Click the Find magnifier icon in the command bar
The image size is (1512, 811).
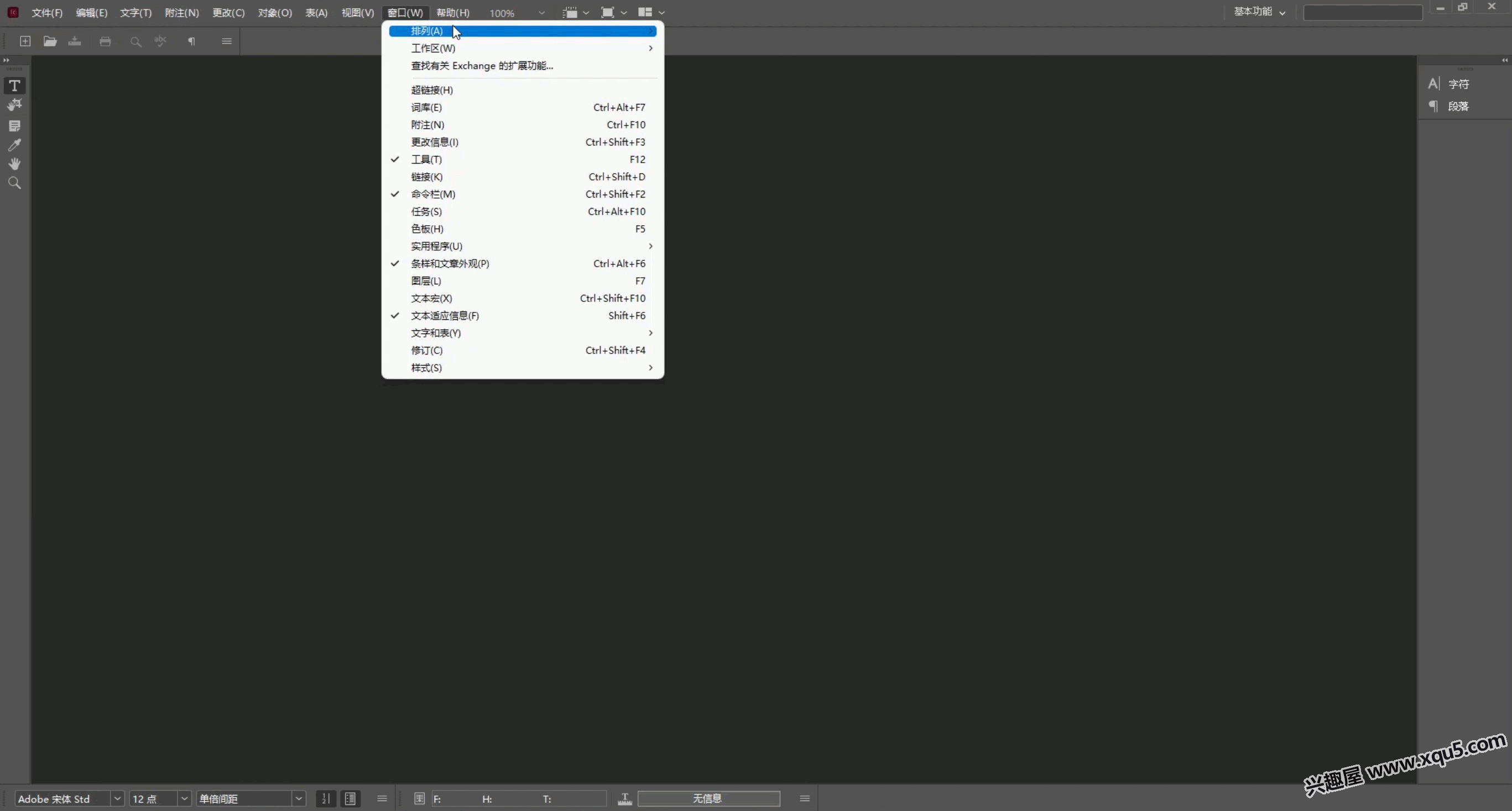135,41
